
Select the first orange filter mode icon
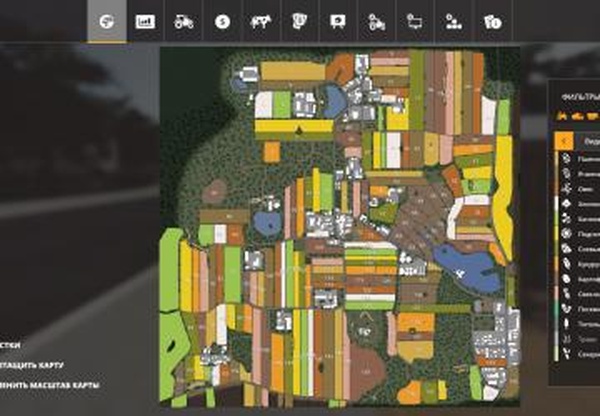[562, 116]
